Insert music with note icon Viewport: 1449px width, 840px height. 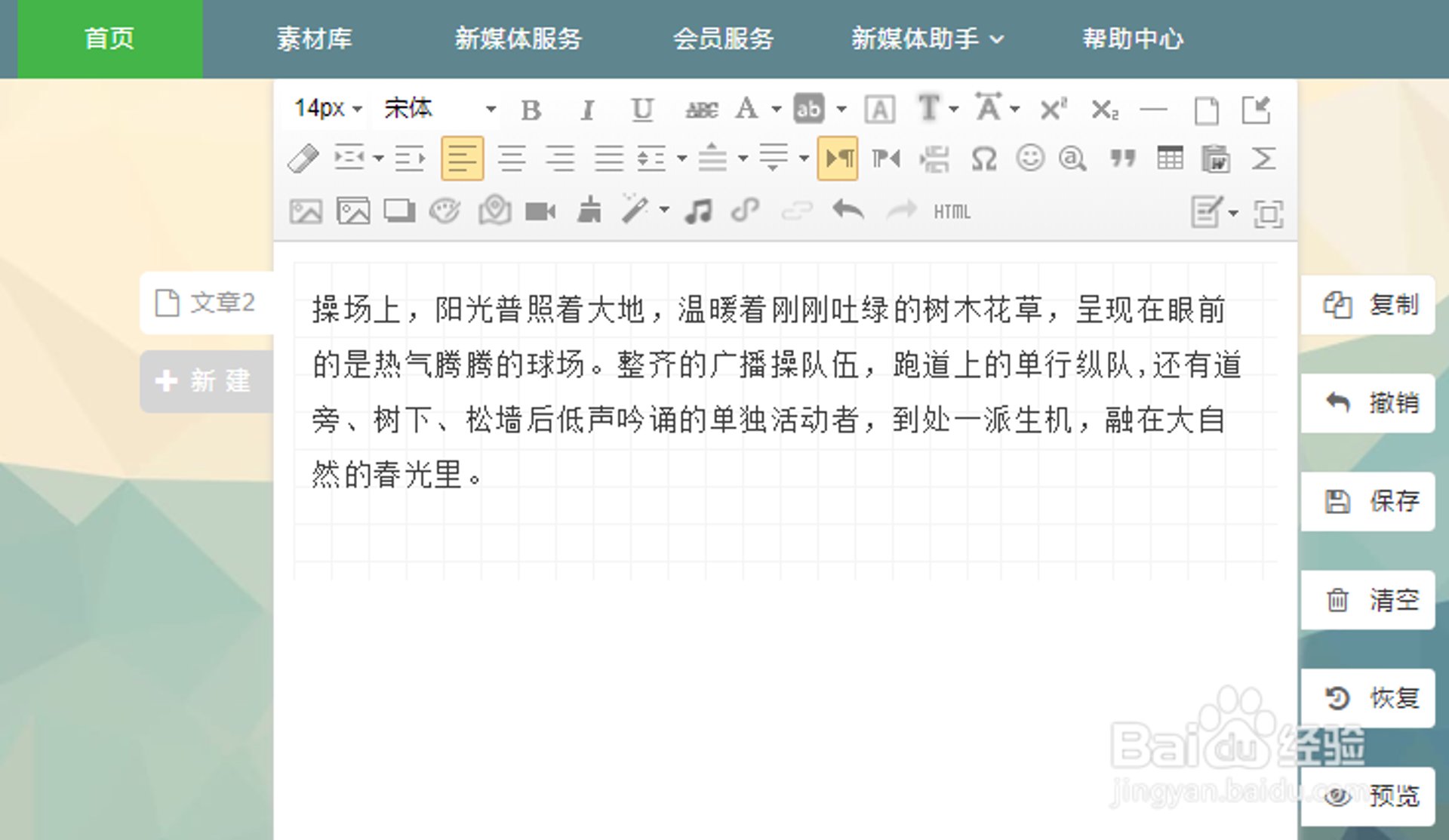tap(698, 211)
